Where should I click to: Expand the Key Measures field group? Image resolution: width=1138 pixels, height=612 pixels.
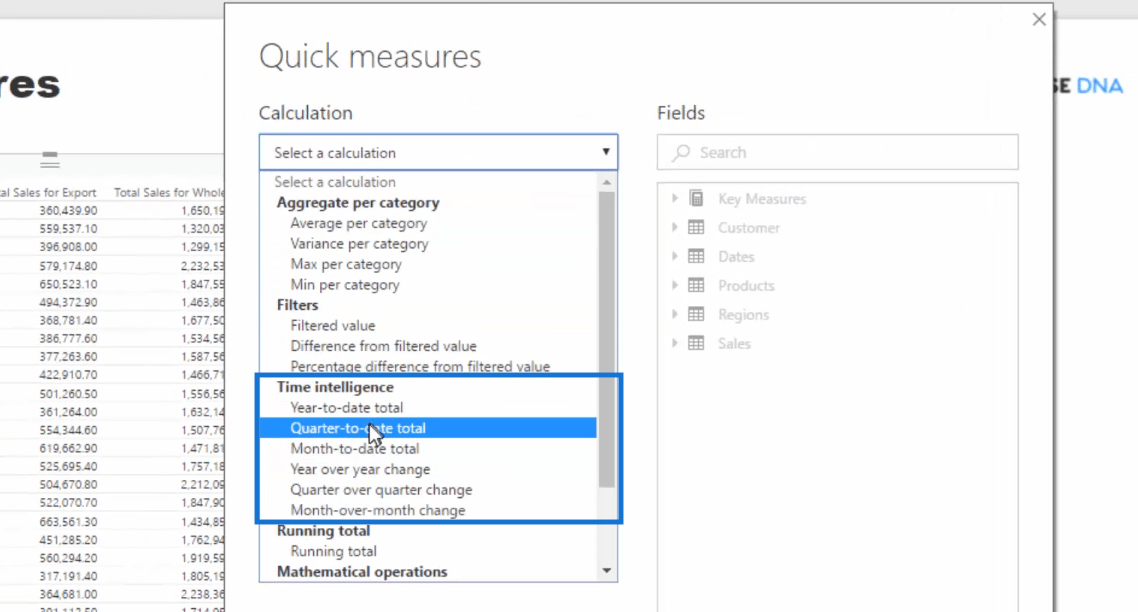point(674,198)
